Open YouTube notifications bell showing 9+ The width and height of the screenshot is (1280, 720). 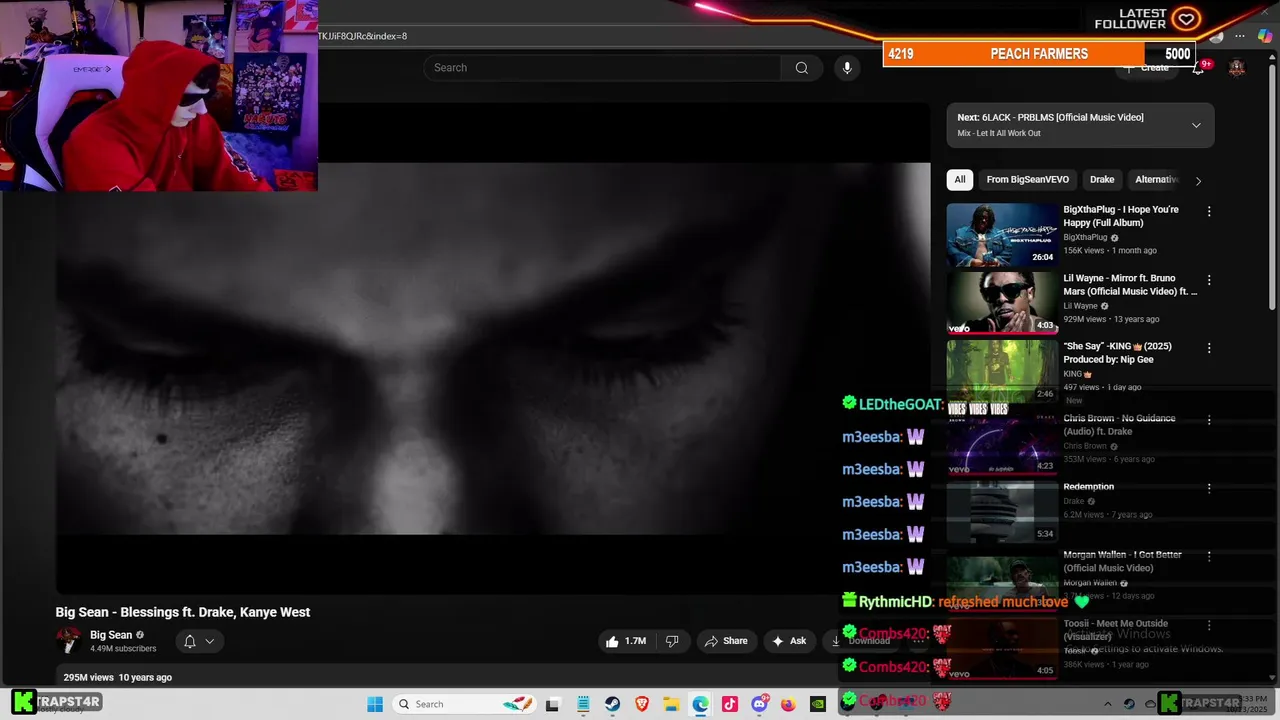1199,68
